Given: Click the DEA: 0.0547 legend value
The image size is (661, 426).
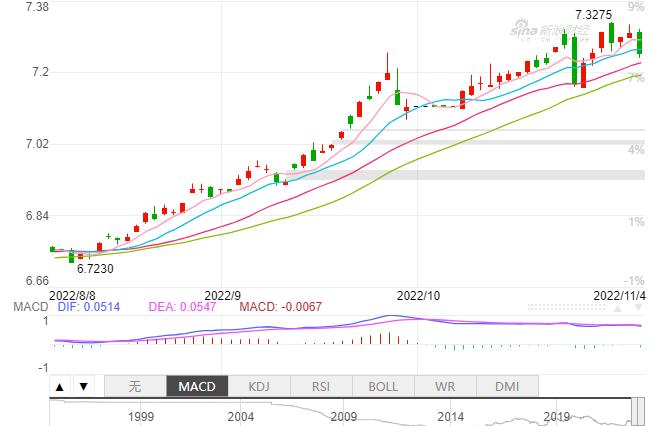Looking at the screenshot, I should click(x=180, y=305).
